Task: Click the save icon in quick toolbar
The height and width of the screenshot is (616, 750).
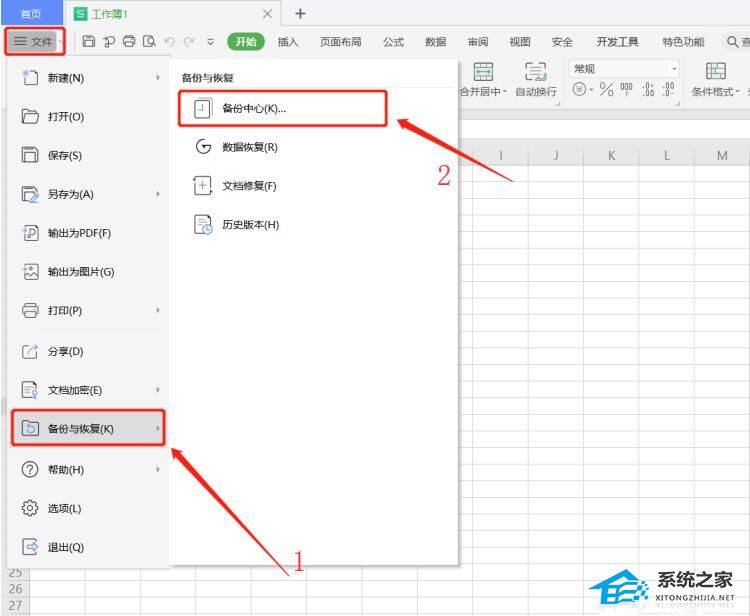Action: 88,42
